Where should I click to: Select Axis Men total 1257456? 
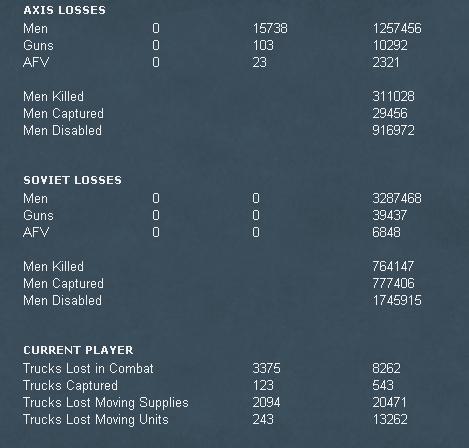(397, 28)
